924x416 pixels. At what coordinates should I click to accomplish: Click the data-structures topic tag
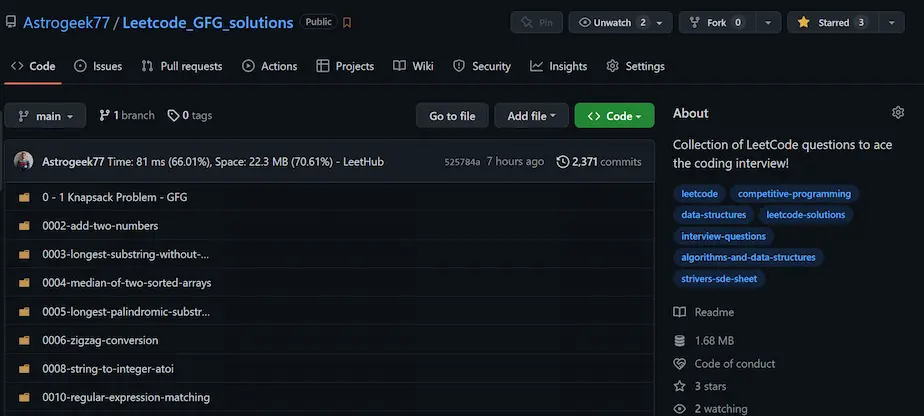[x=714, y=214]
